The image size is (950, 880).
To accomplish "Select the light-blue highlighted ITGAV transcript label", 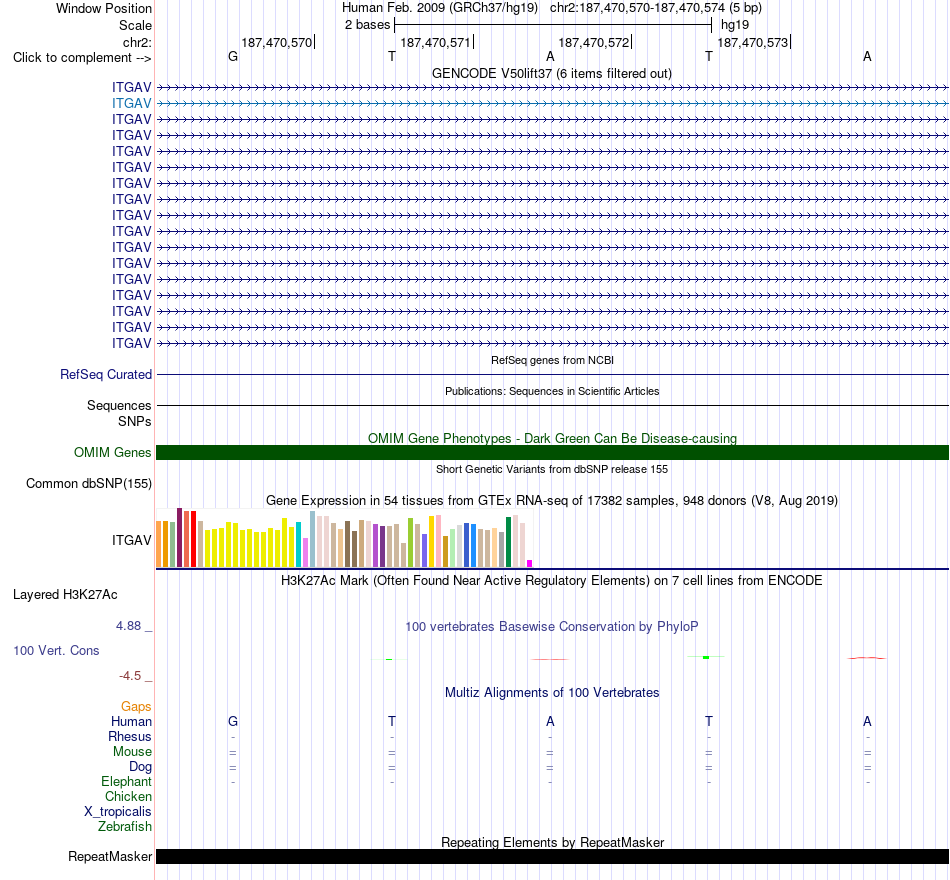I will [x=131, y=103].
